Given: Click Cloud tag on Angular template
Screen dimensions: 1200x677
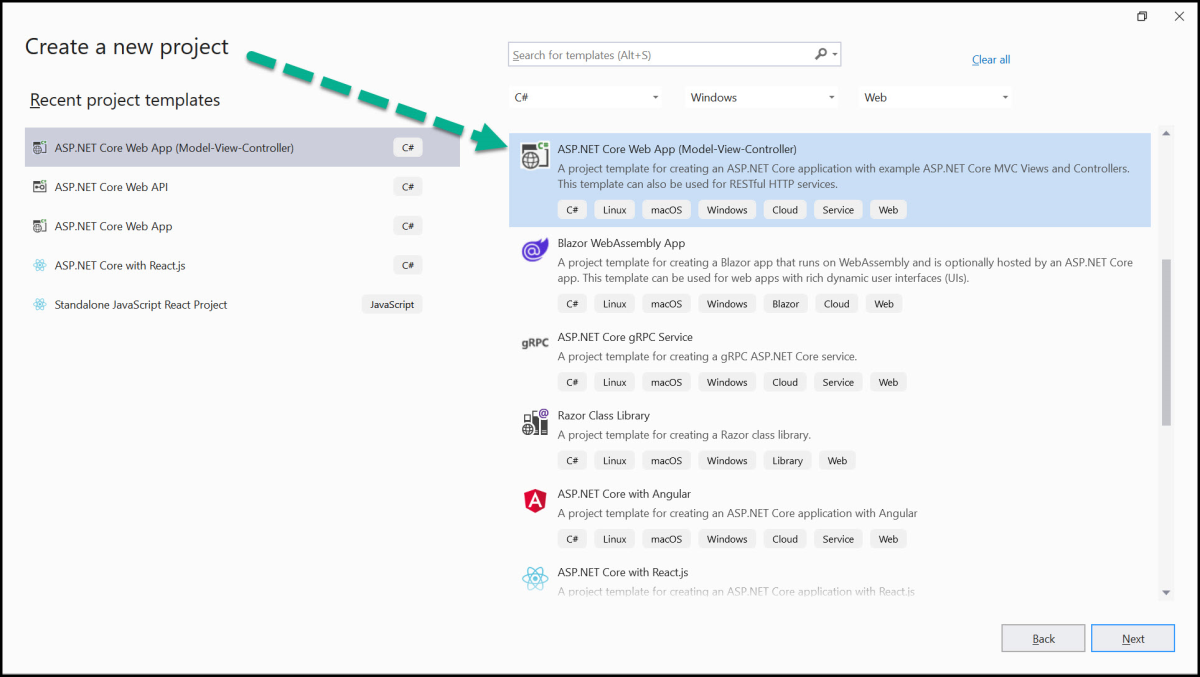Looking at the screenshot, I should pos(785,539).
